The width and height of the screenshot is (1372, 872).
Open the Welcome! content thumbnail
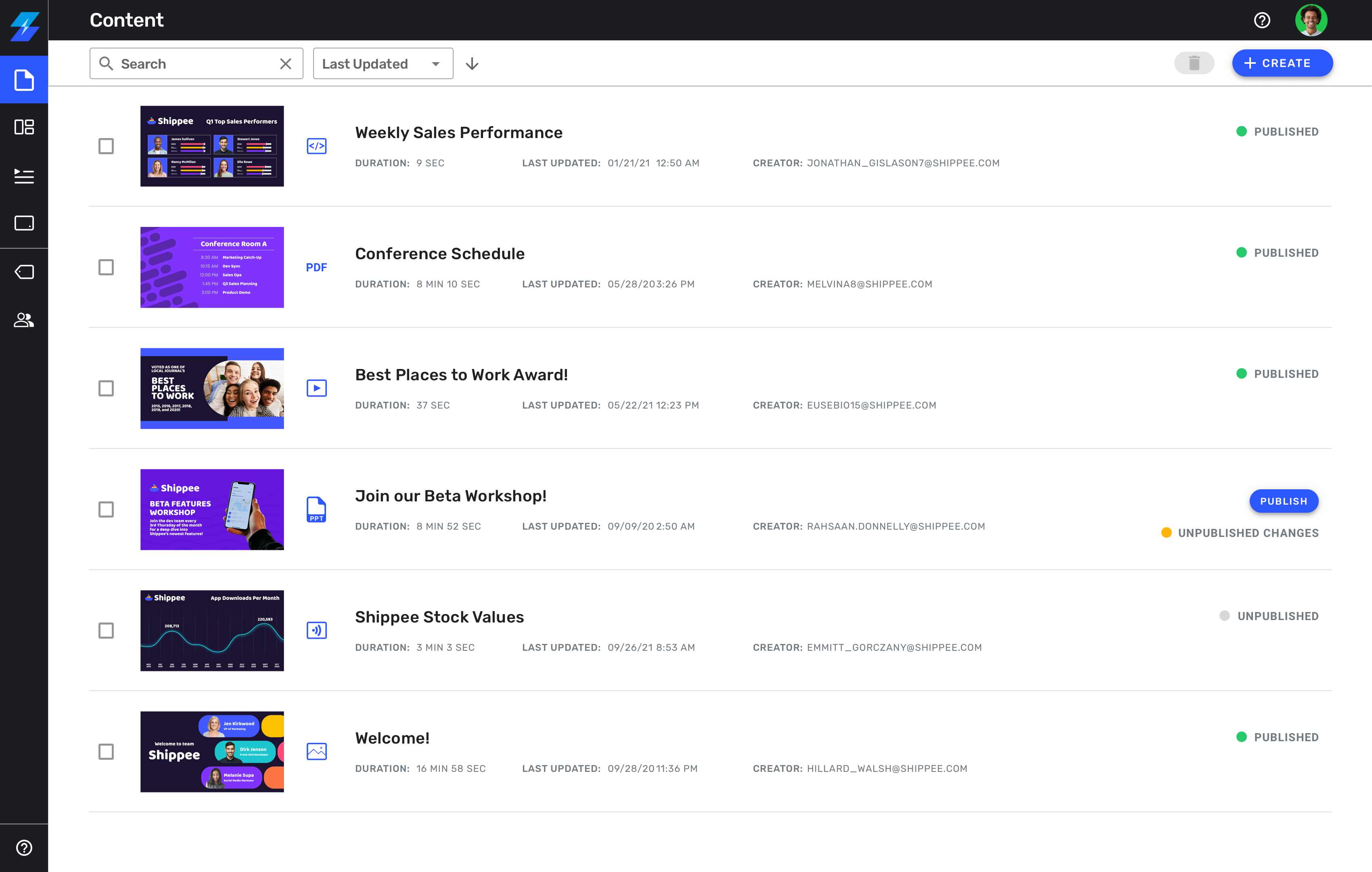212,751
